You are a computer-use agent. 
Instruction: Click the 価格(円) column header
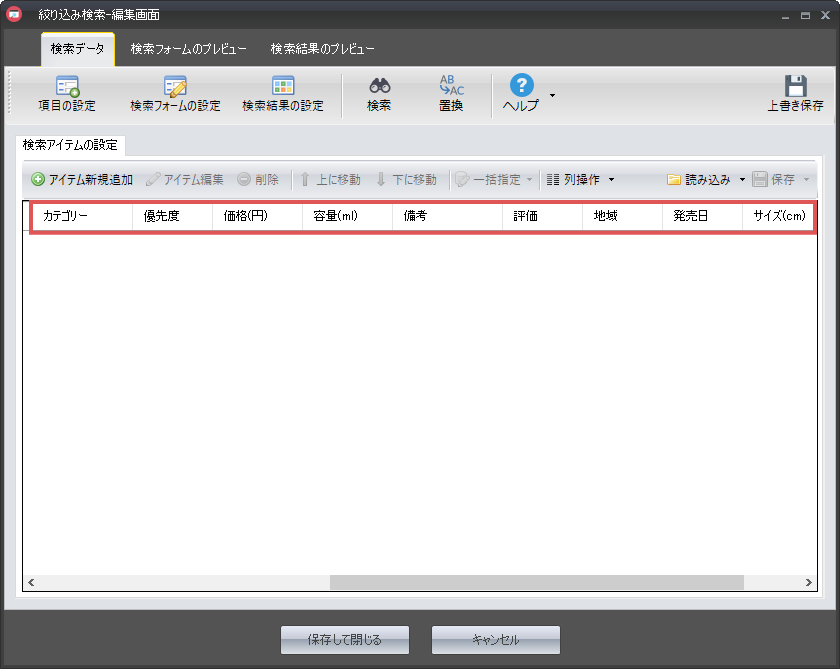pos(246,216)
